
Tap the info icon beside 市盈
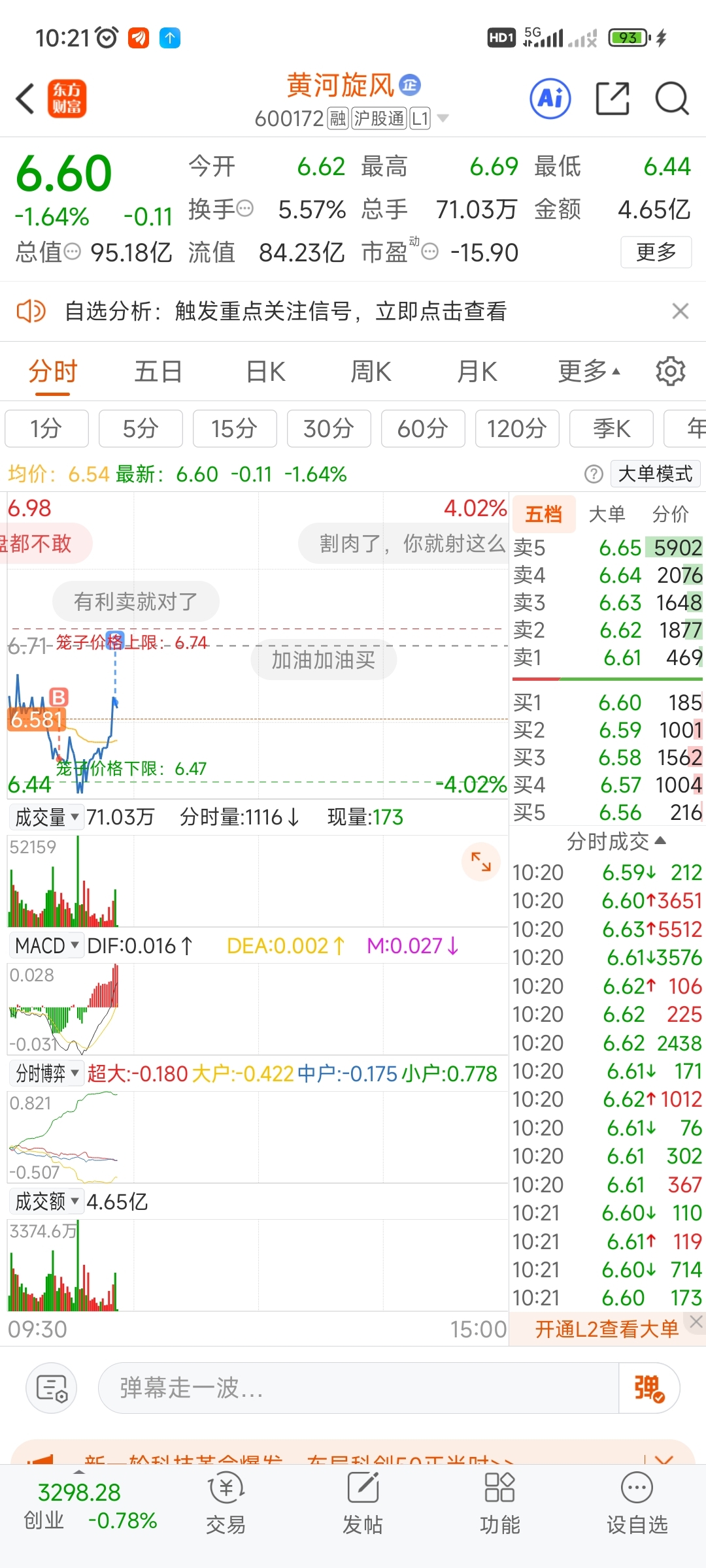pyautogui.click(x=429, y=252)
